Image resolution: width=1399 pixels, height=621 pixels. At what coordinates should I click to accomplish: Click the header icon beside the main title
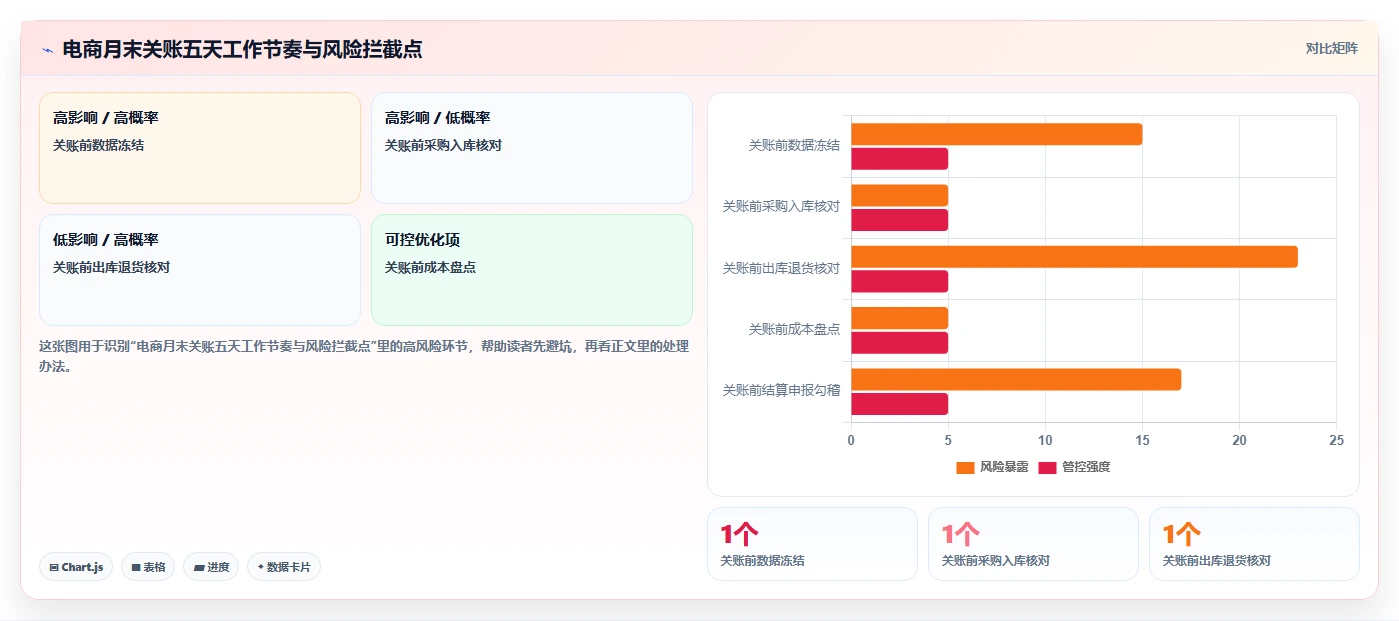[x=47, y=50]
